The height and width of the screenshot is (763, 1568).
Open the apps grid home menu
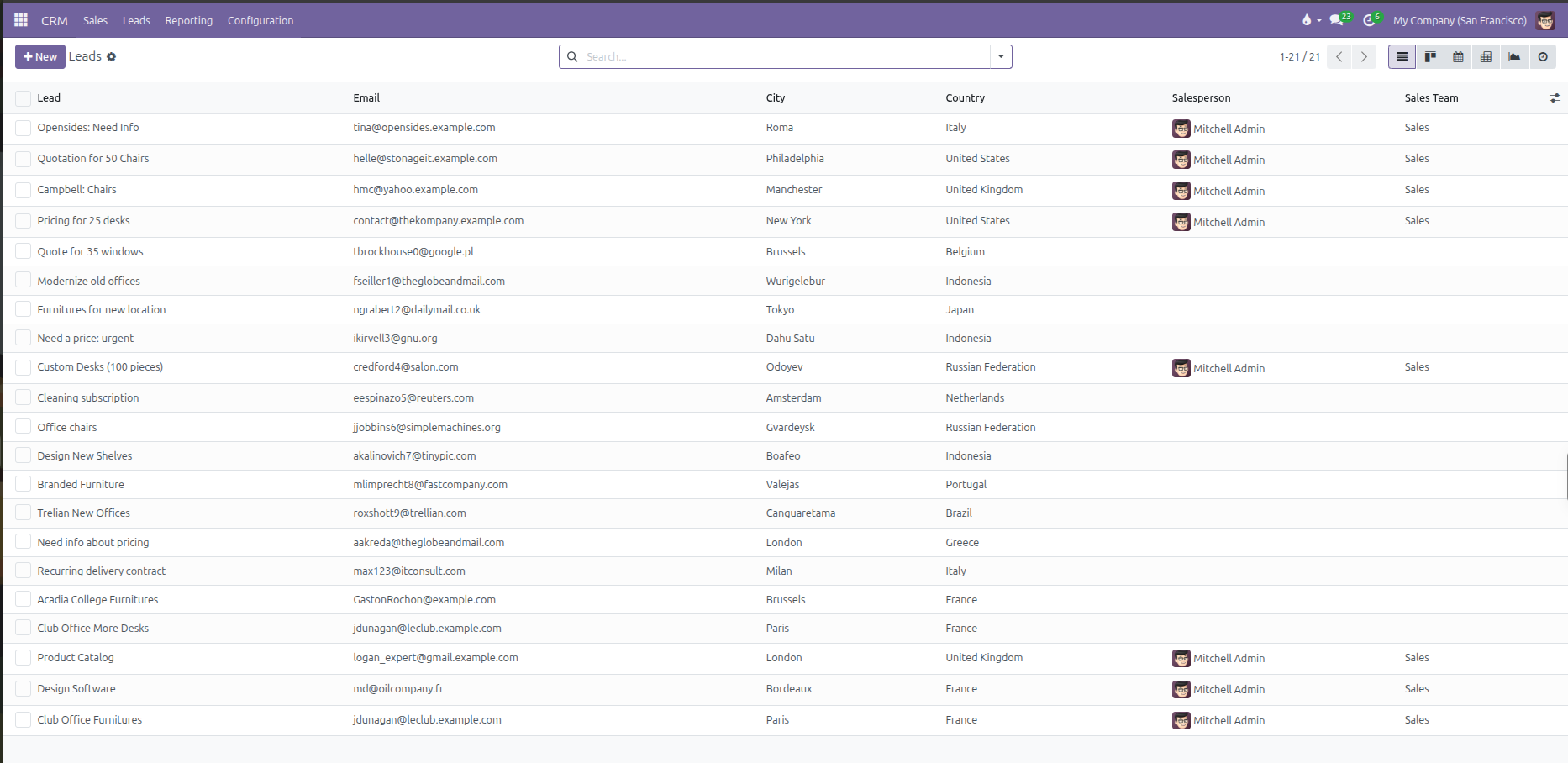(21, 20)
